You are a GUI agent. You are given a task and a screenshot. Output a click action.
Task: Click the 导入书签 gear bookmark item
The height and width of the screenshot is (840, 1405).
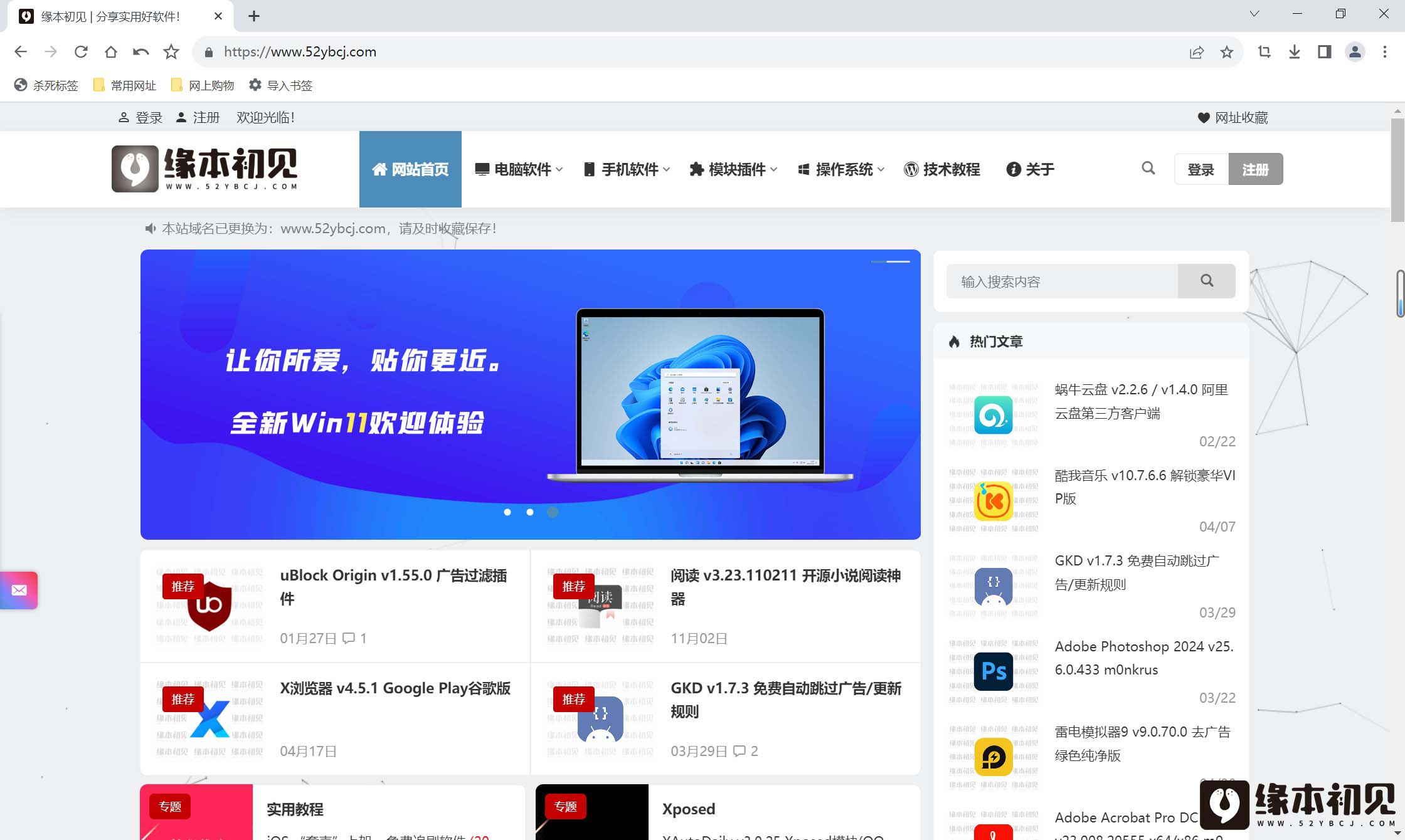280,85
